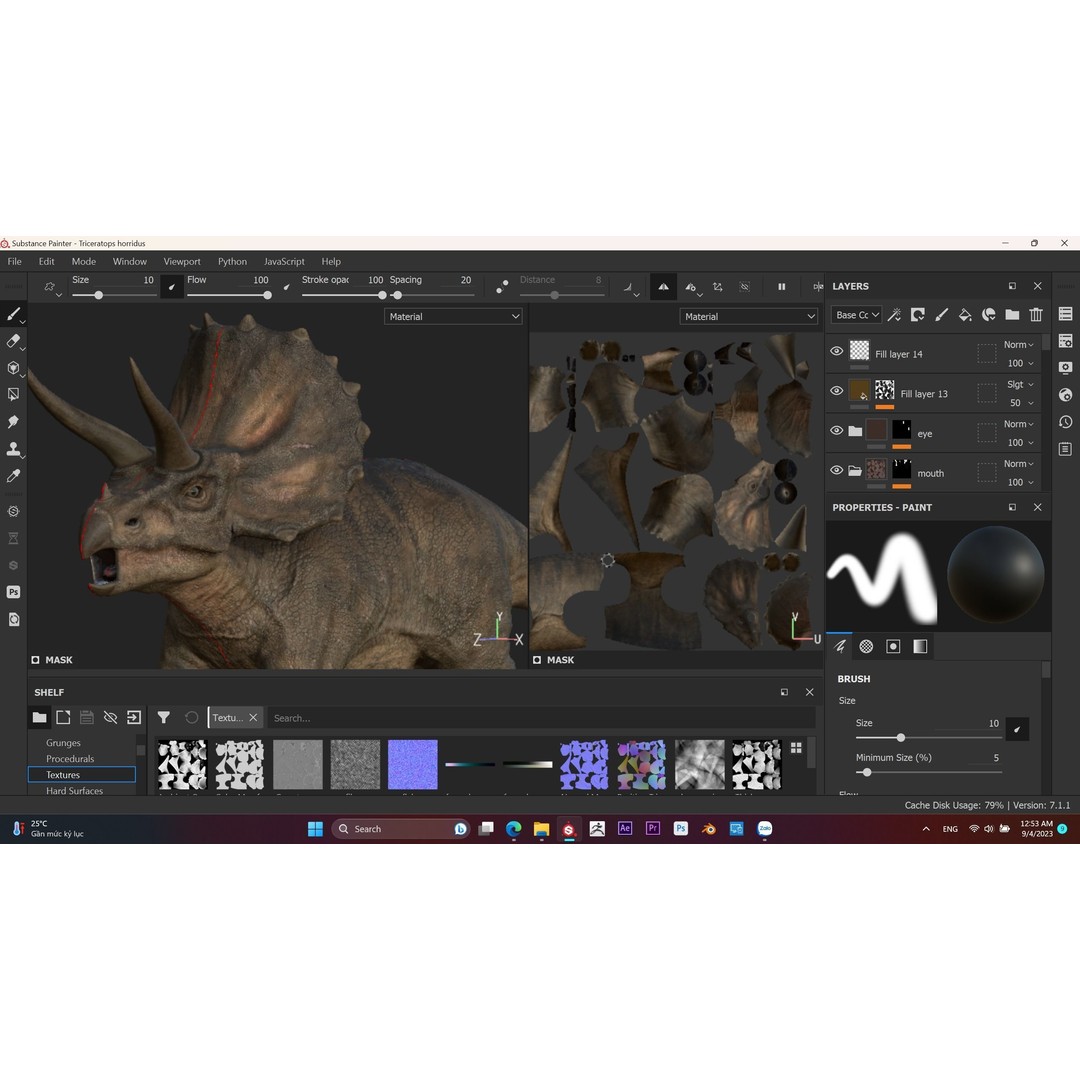The width and height of the screenshot is (1080, 1080).
Task: Remove the Textu... filter tag in shelf
Action: click(x=253, y=718)
